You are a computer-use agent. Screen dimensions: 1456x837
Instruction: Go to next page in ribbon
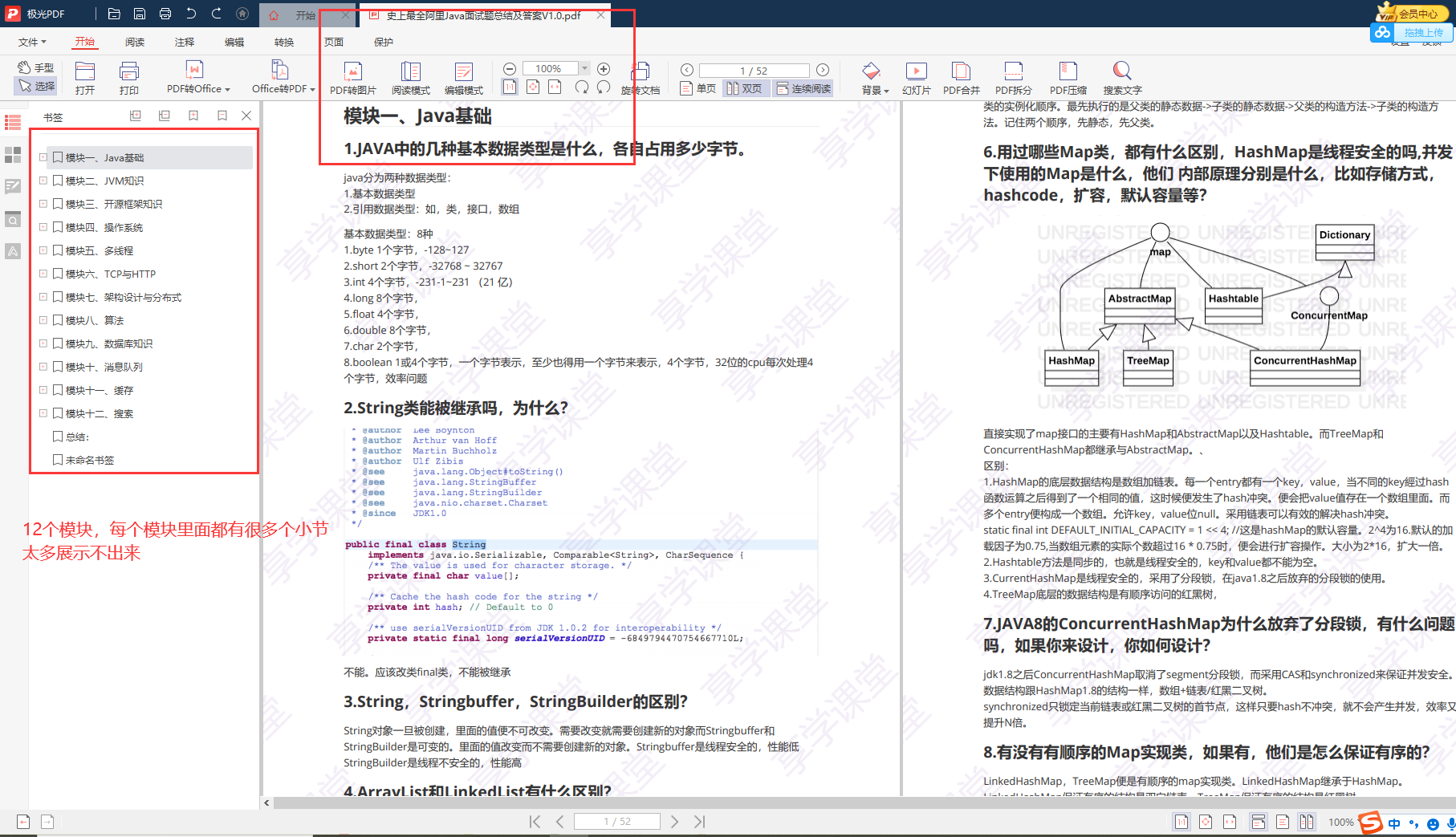click(x=823, y=70)
